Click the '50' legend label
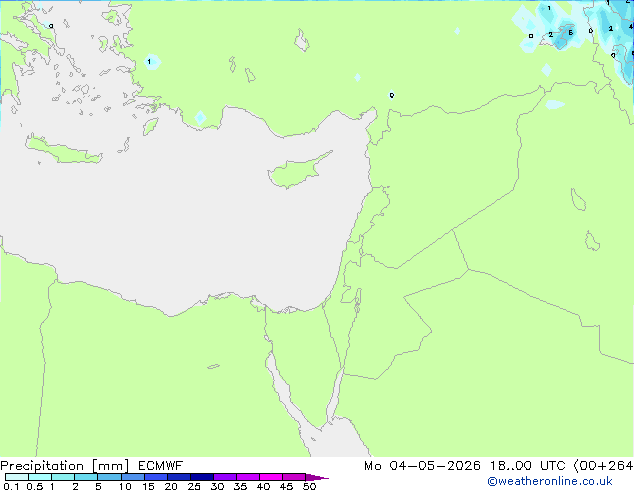This screenshot has height=490, width=634. 309,486
